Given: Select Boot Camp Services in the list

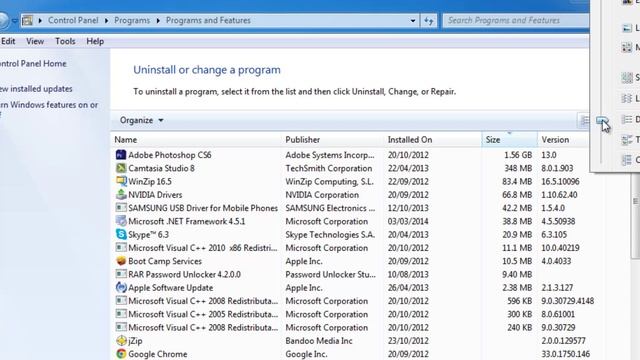Looking at the screenshot, I should (x=165, y=261).
